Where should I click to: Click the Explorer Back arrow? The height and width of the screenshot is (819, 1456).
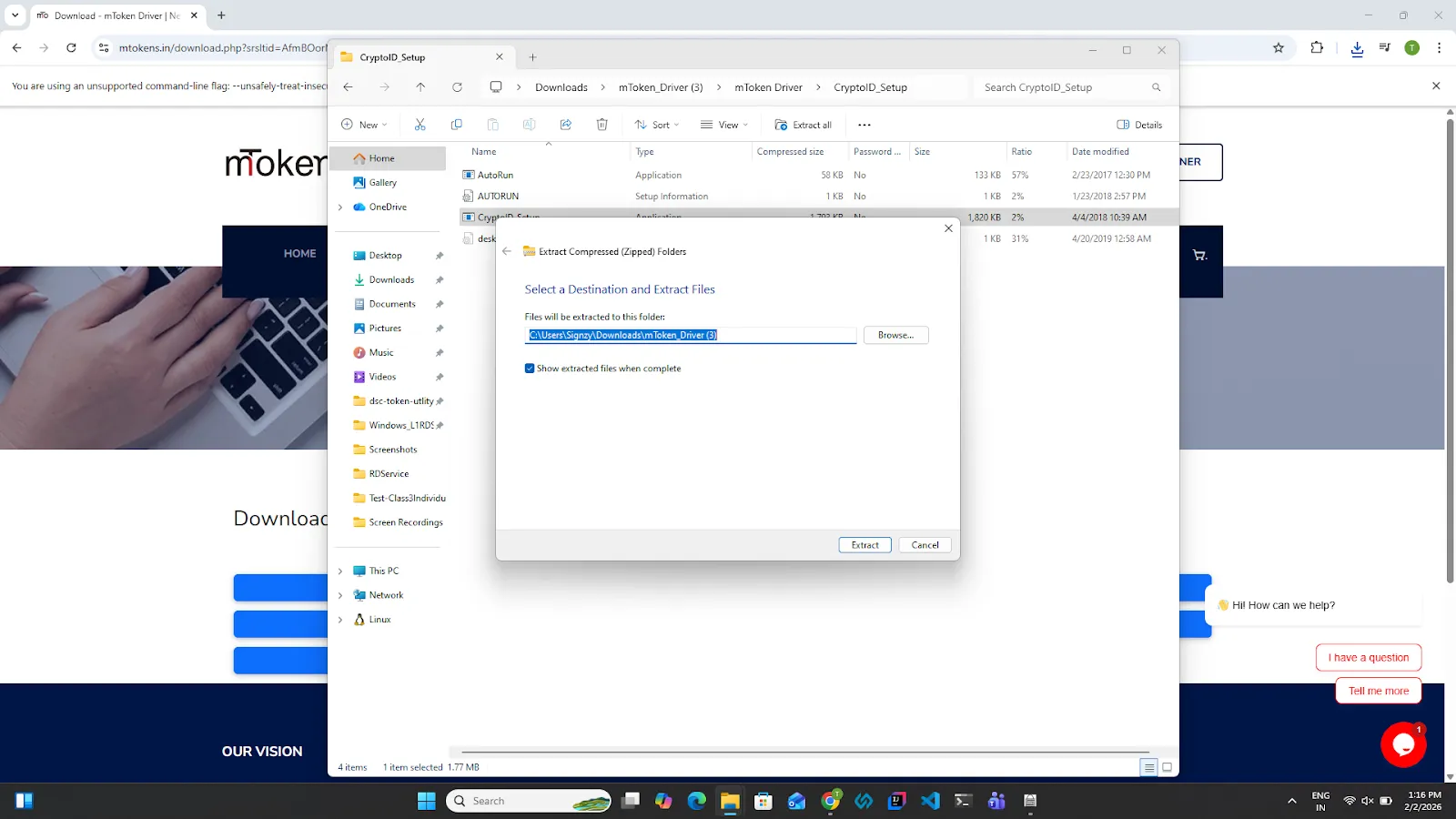pos(348,87)
